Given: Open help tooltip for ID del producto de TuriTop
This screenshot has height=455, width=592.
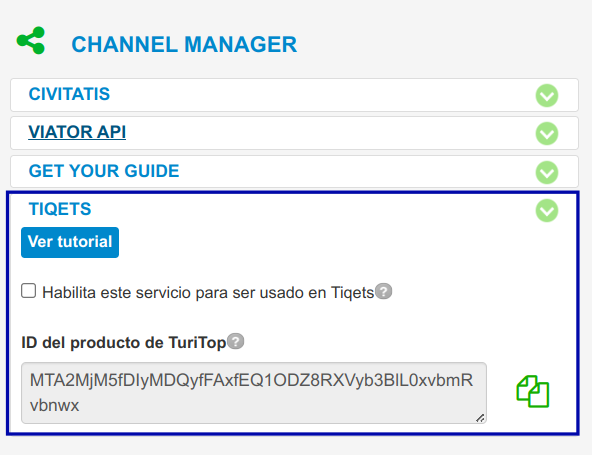Looking at the screenshot, I should tap(236, 341).
